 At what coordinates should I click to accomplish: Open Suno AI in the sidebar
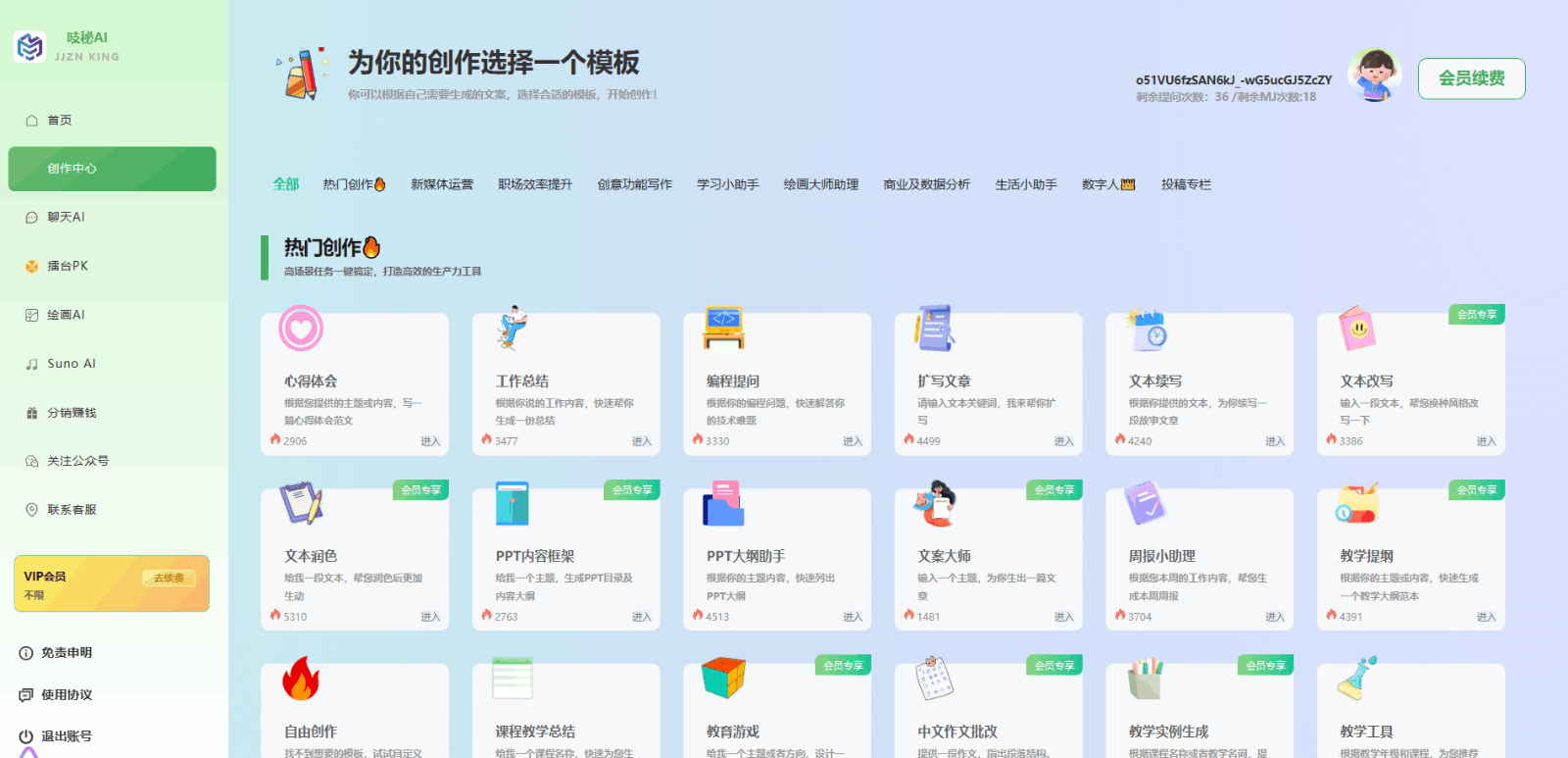pyautogui.click(x=71, y=364)
